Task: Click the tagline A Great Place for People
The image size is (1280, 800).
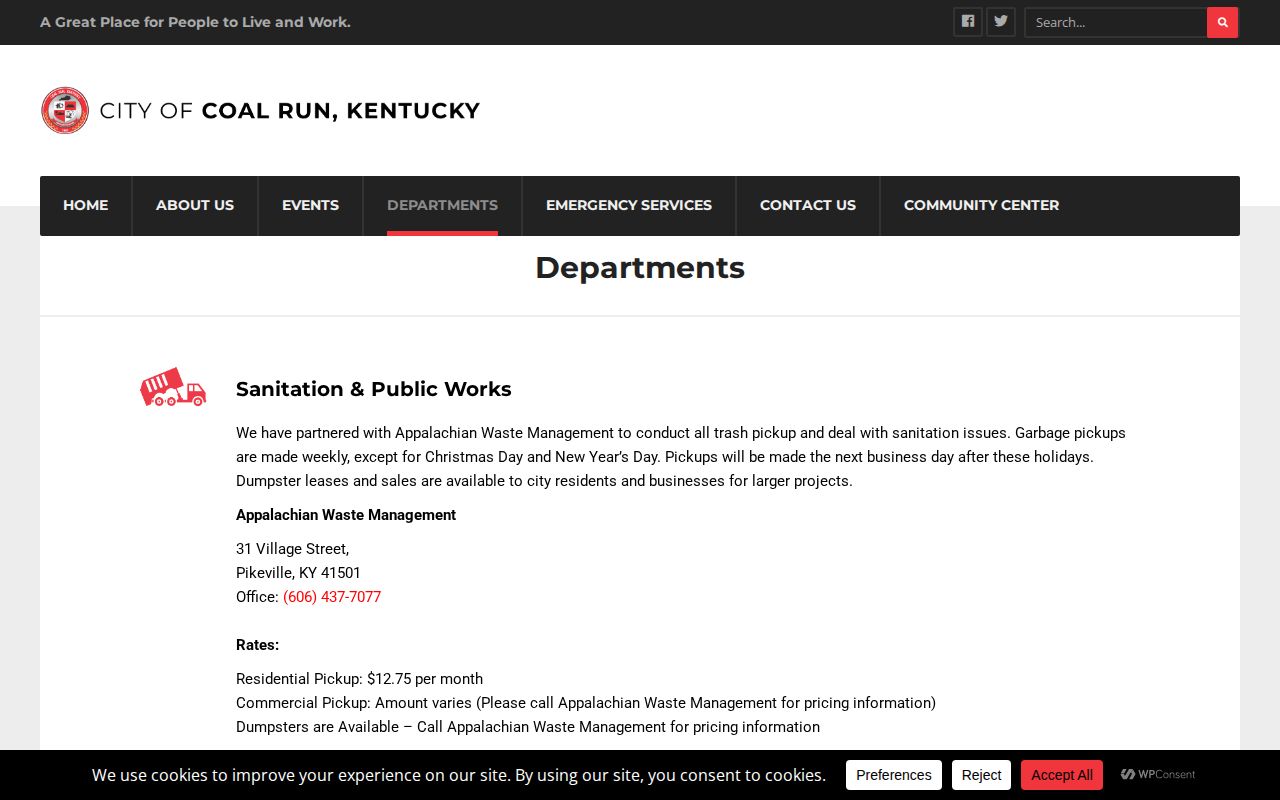Action: click(196, 22)
